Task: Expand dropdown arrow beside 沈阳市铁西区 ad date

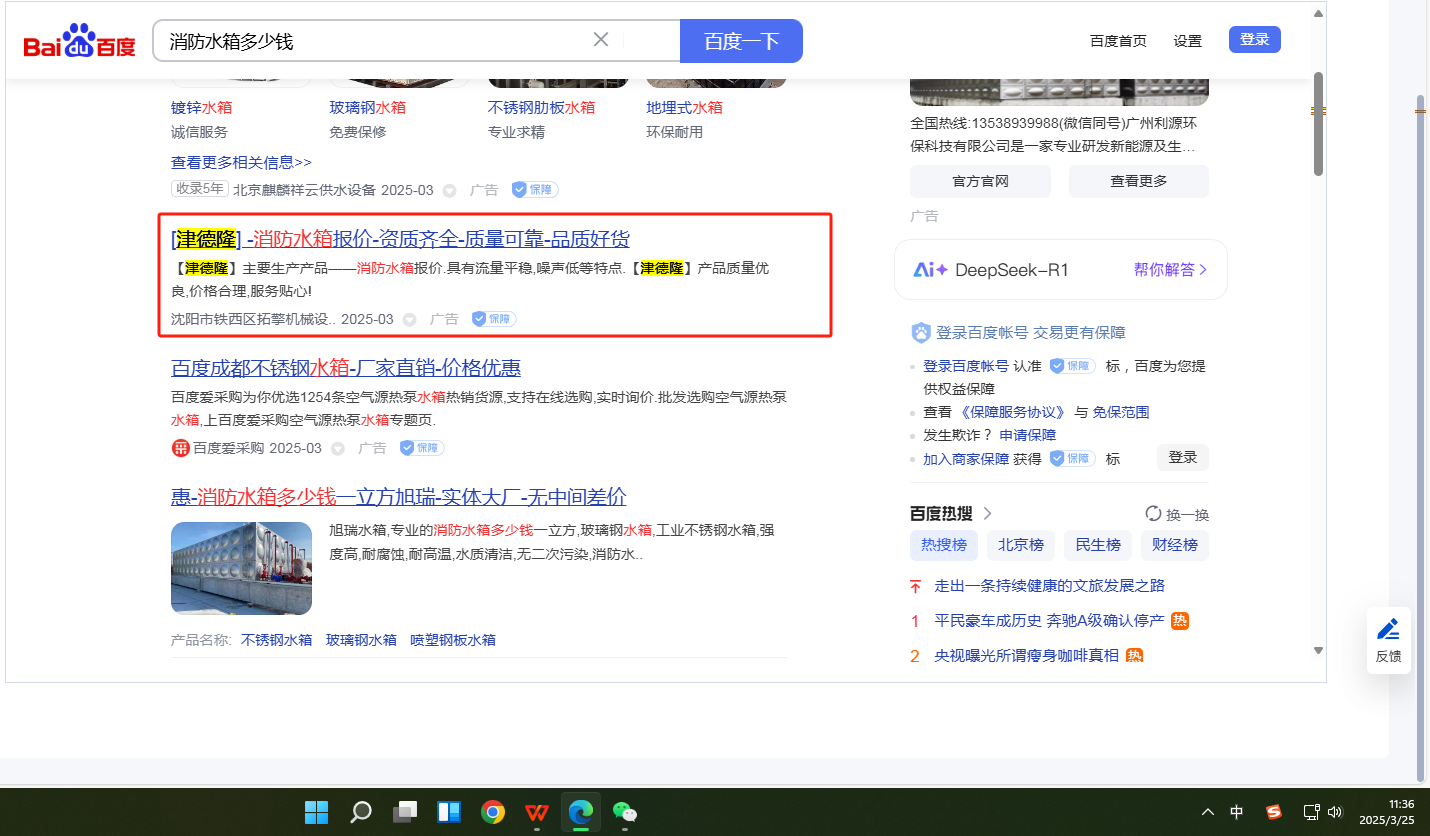Action: pos(409,320)
